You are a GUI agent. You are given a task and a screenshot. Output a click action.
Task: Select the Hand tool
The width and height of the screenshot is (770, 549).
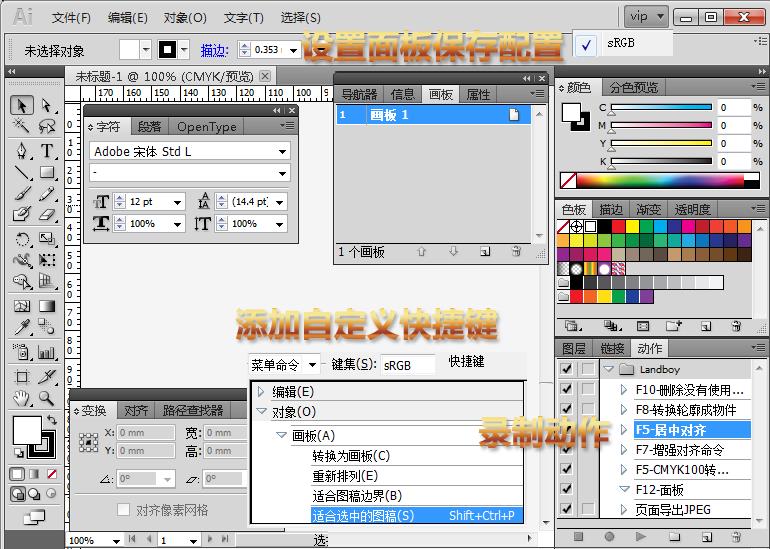click(x=22, y=398)
